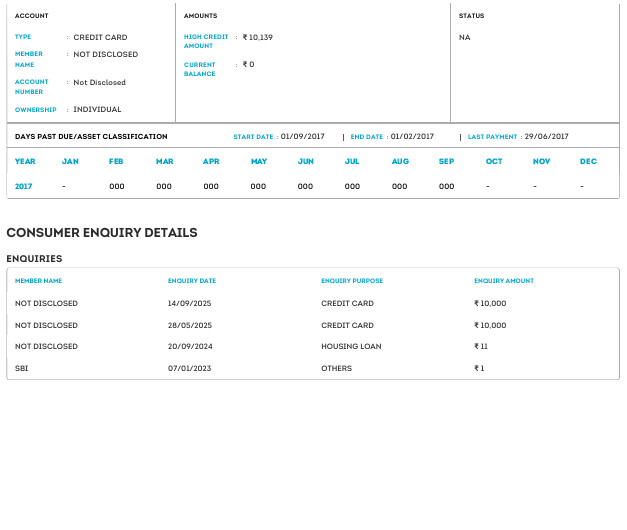Select the DEC month column header
This screenshot has height=530, width=627.
pyautogui.click(x=588, y=162)
